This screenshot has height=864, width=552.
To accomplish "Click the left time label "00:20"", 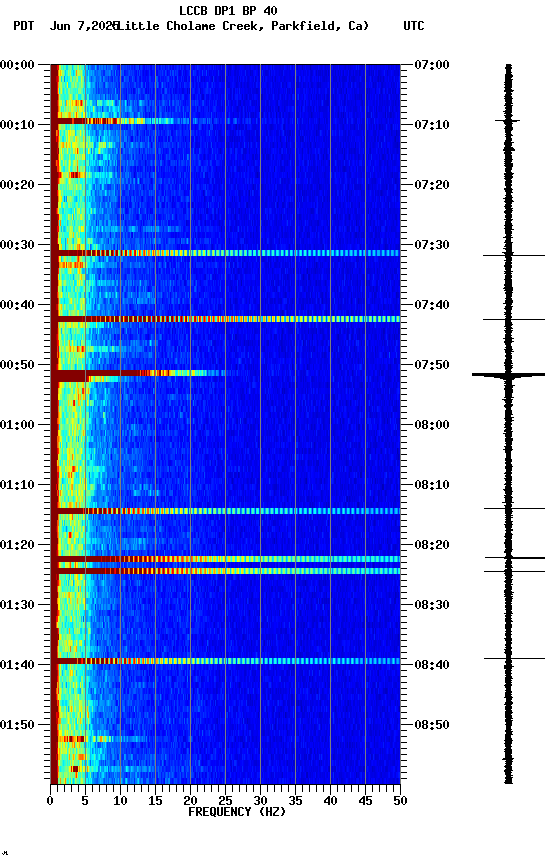I will pyautogui.click(x=17, y=185).
